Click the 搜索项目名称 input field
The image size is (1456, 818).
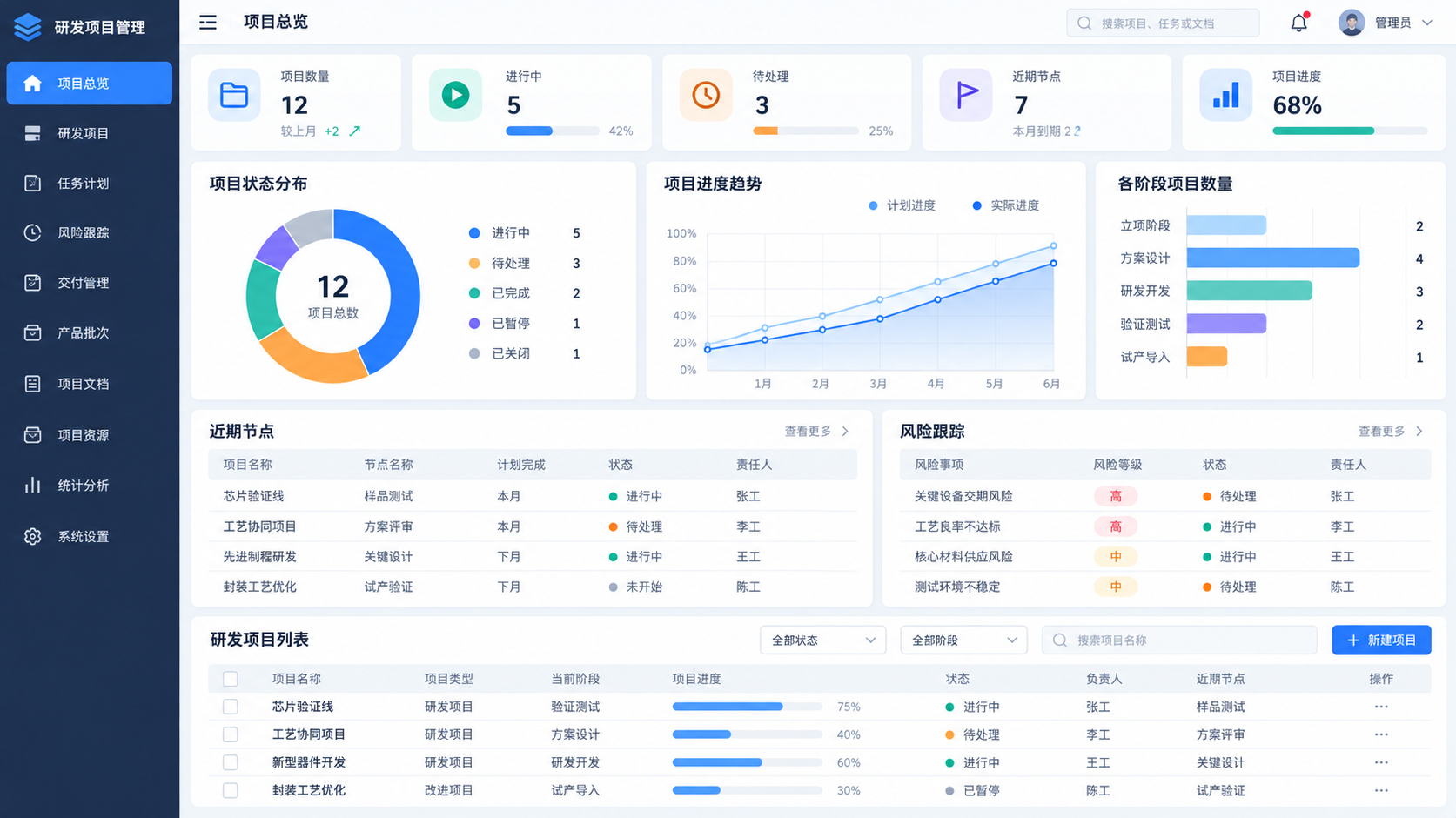tap(1179, 640)
